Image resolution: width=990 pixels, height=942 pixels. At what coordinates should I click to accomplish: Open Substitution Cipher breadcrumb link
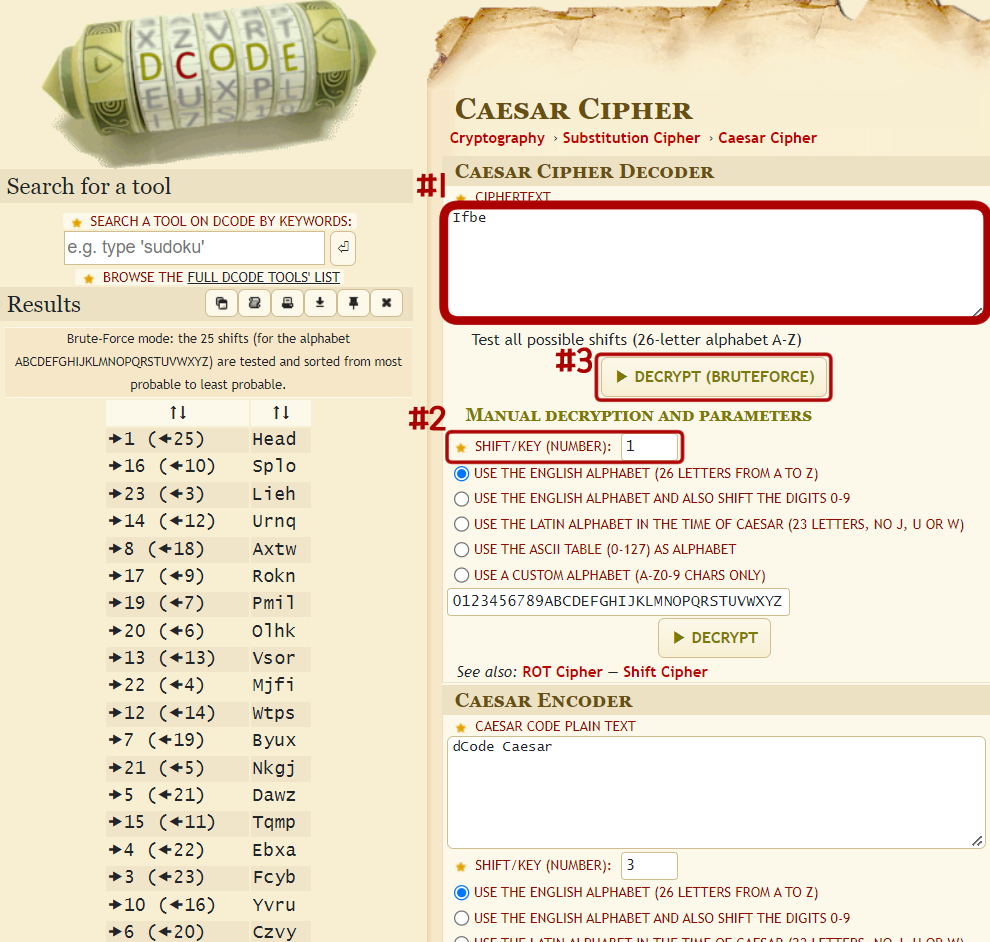631,138
